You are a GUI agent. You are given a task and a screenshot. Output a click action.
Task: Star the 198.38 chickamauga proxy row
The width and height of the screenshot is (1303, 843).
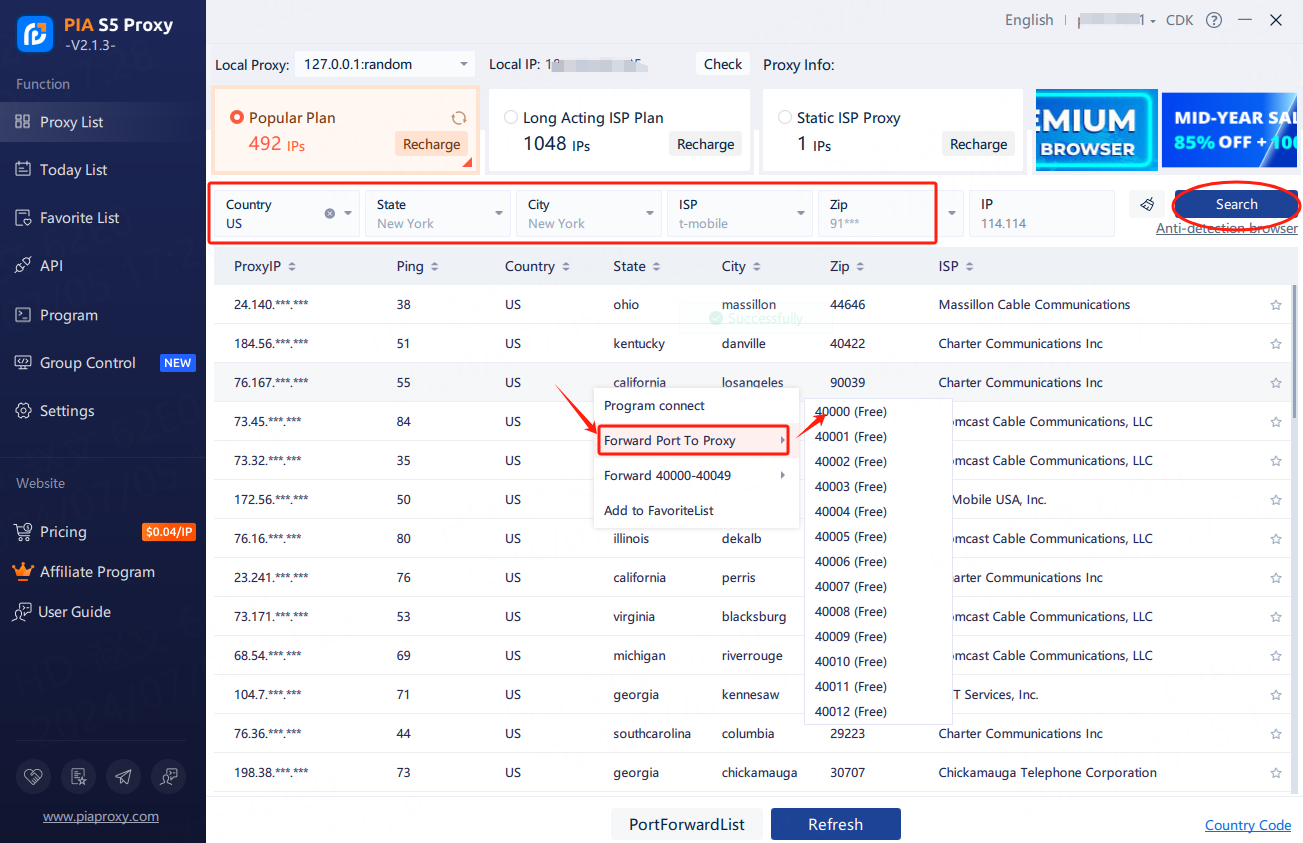tap(1275, 773)
